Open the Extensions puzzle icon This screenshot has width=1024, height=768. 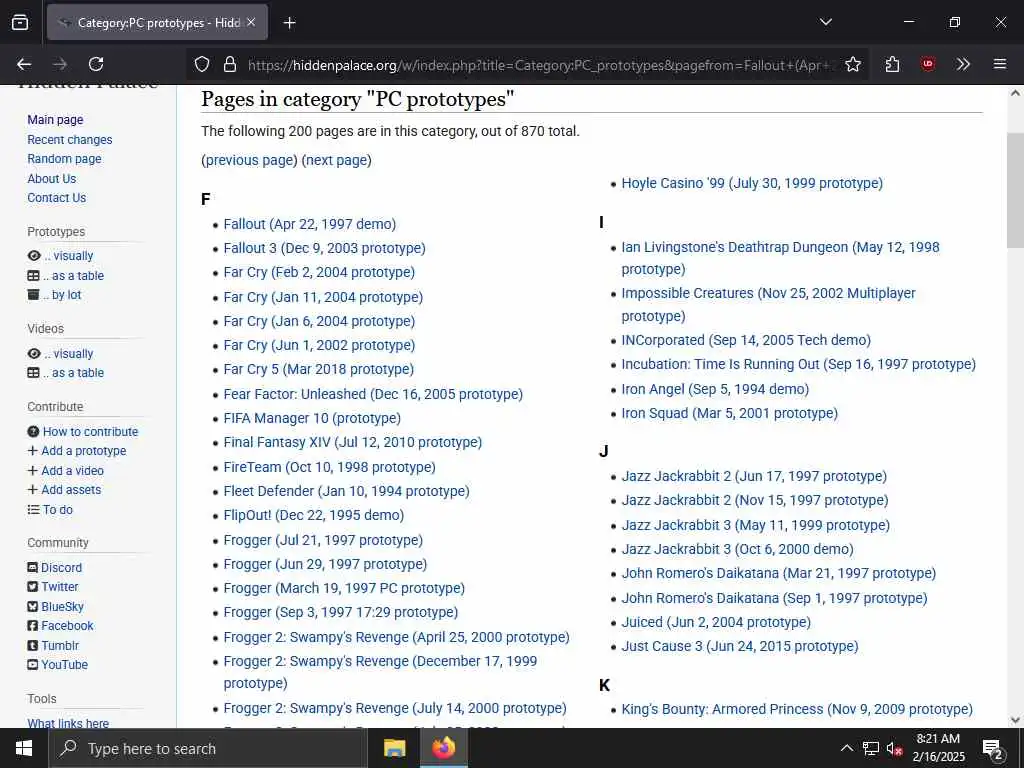(x=892, y=64)
